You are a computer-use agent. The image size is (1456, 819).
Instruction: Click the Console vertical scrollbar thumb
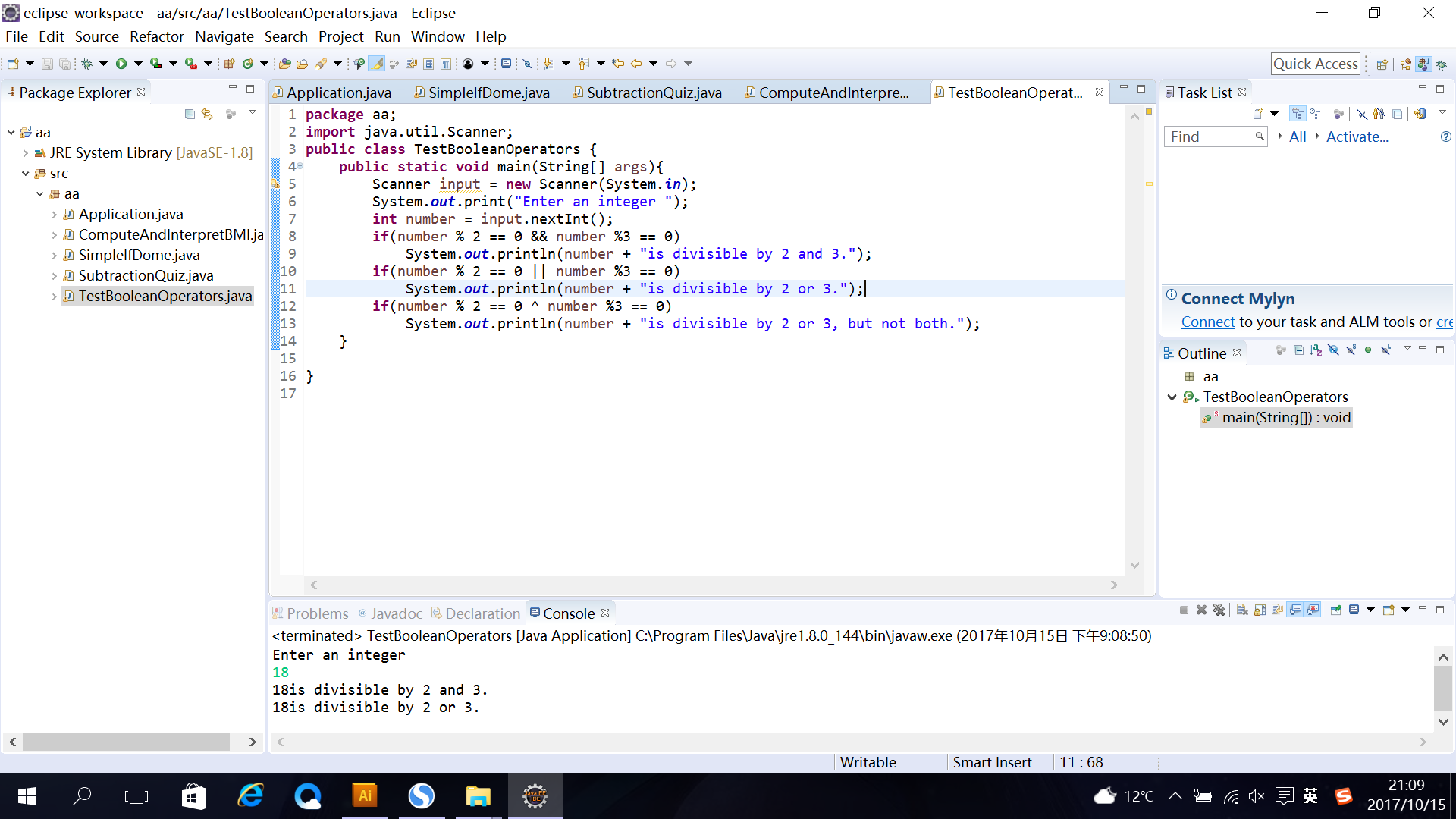[1443, 689]
